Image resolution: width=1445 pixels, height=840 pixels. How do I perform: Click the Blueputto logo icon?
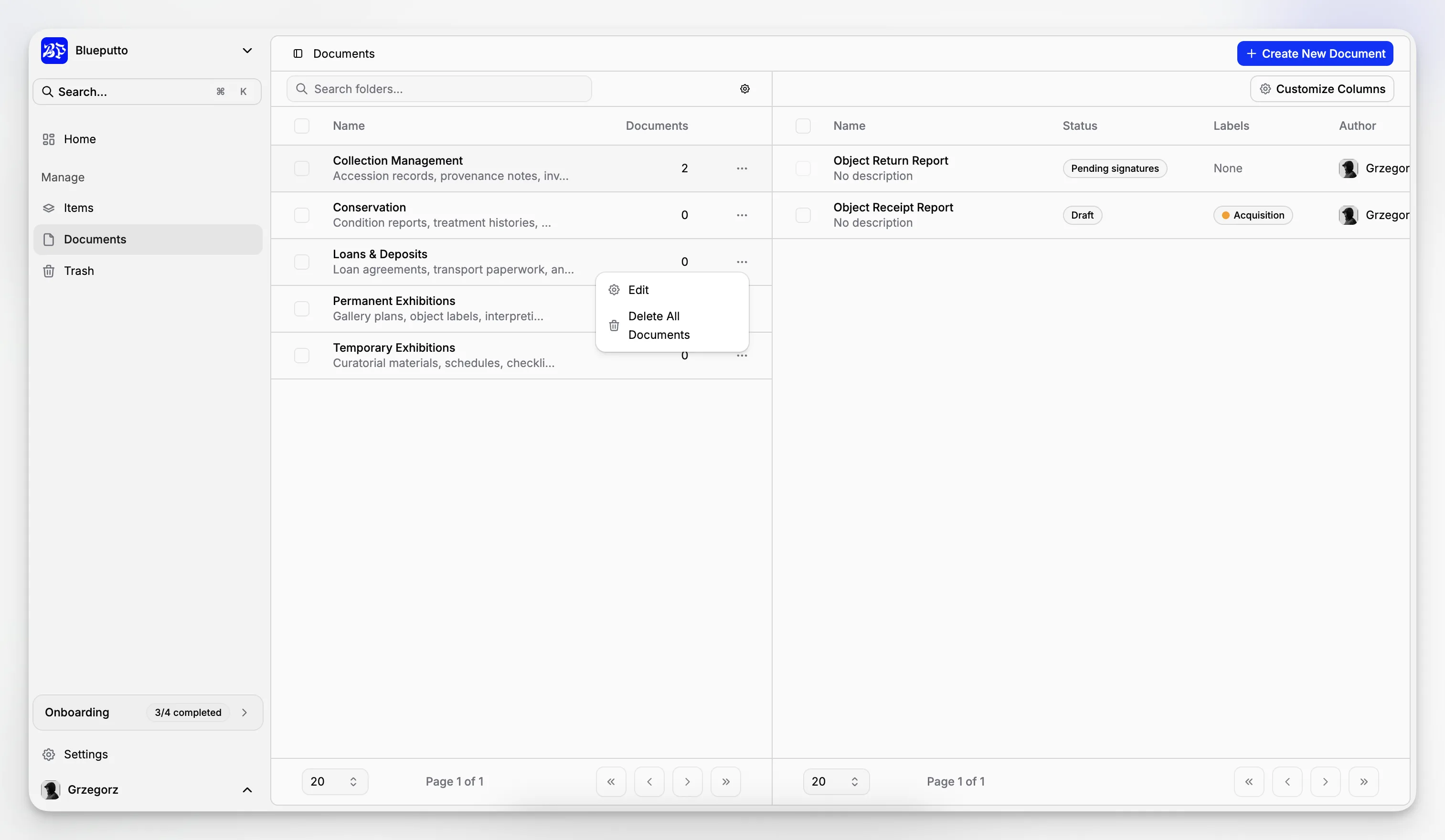[x=54, y=51]
